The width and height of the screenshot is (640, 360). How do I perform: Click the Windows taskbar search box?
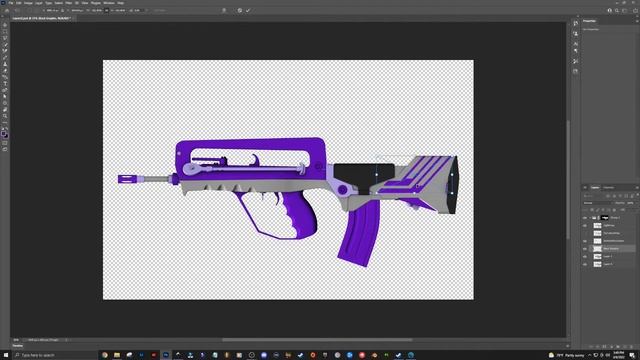(x=55, y=355)
